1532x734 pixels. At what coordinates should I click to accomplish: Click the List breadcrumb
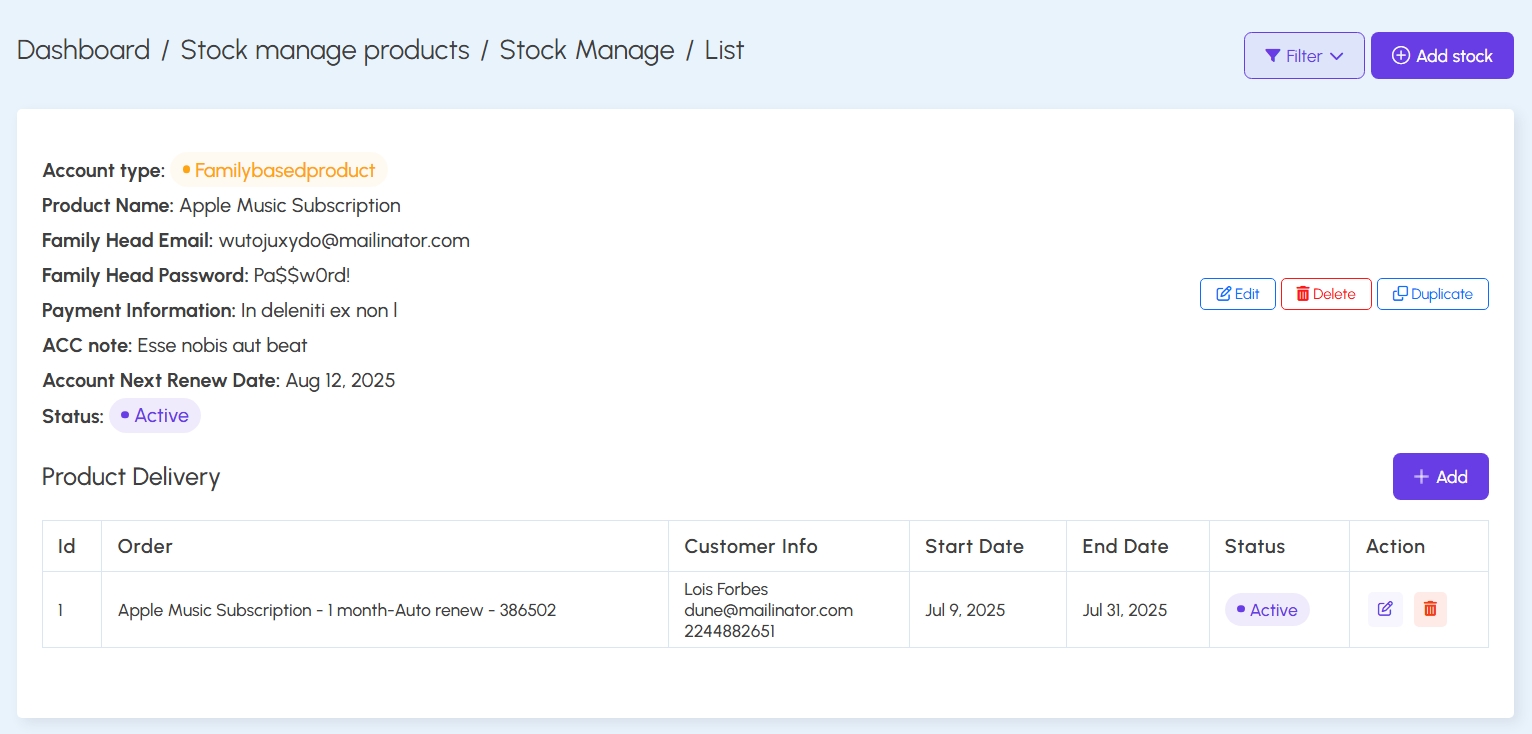(x=724, y=50)
